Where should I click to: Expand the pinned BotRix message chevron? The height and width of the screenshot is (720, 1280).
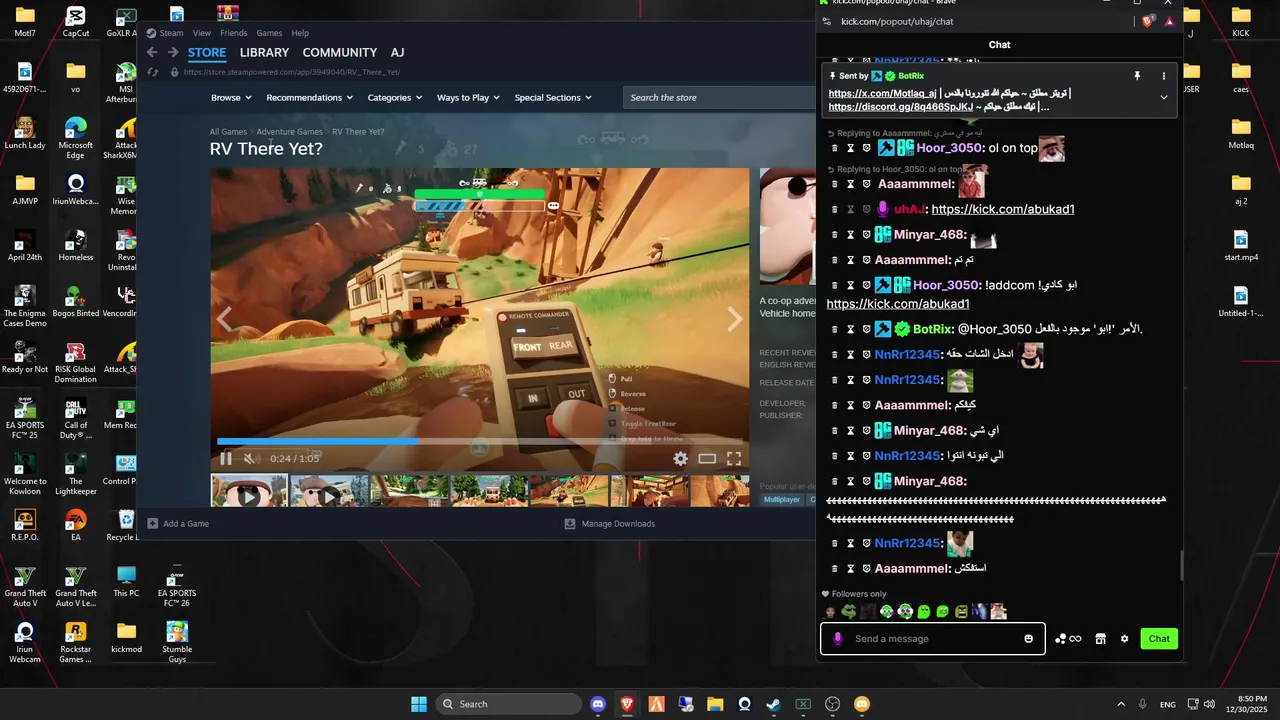(x=1164, y=98)
